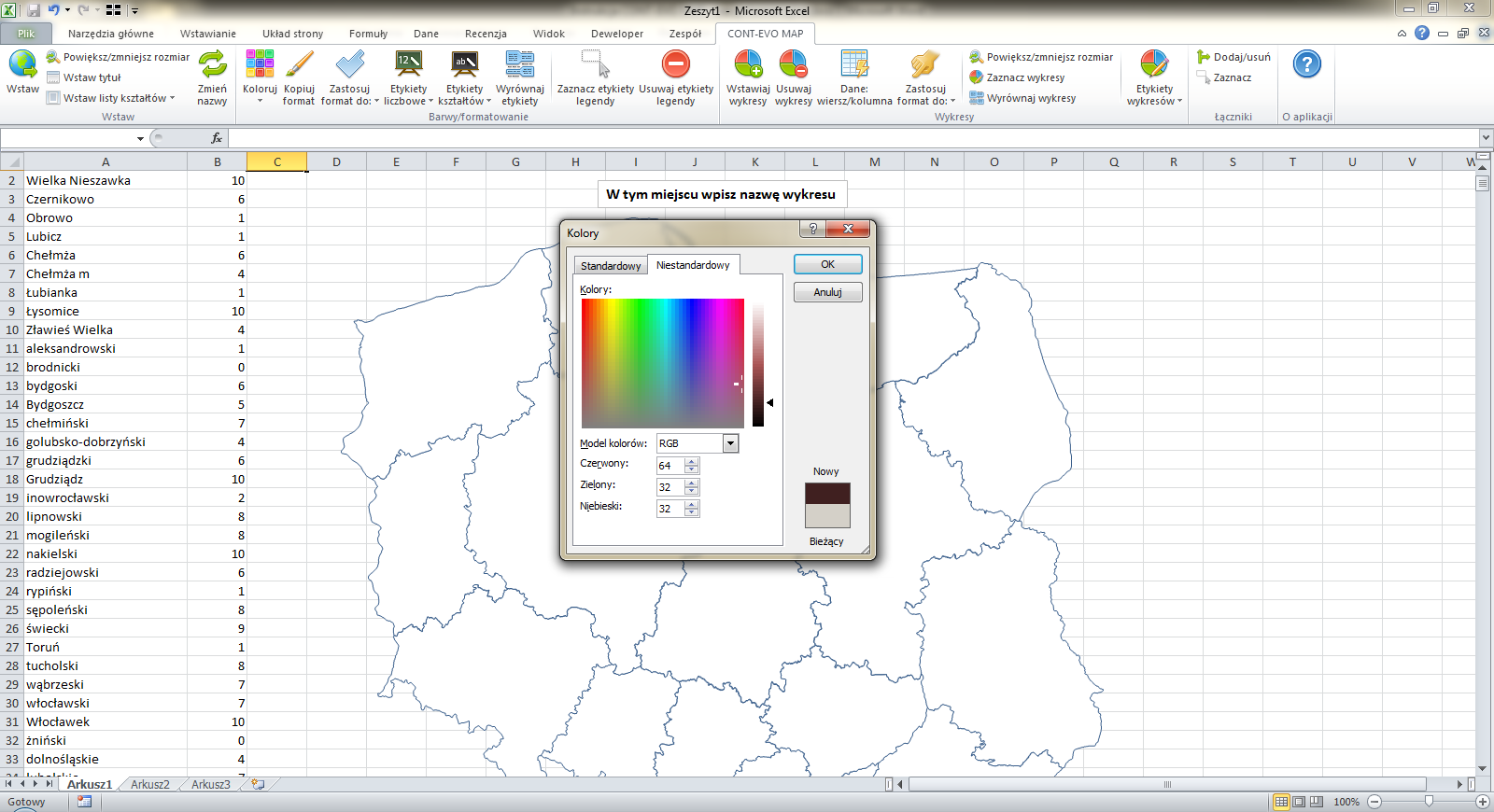
Task: Select column header C
Action: (x=277, y=161)
